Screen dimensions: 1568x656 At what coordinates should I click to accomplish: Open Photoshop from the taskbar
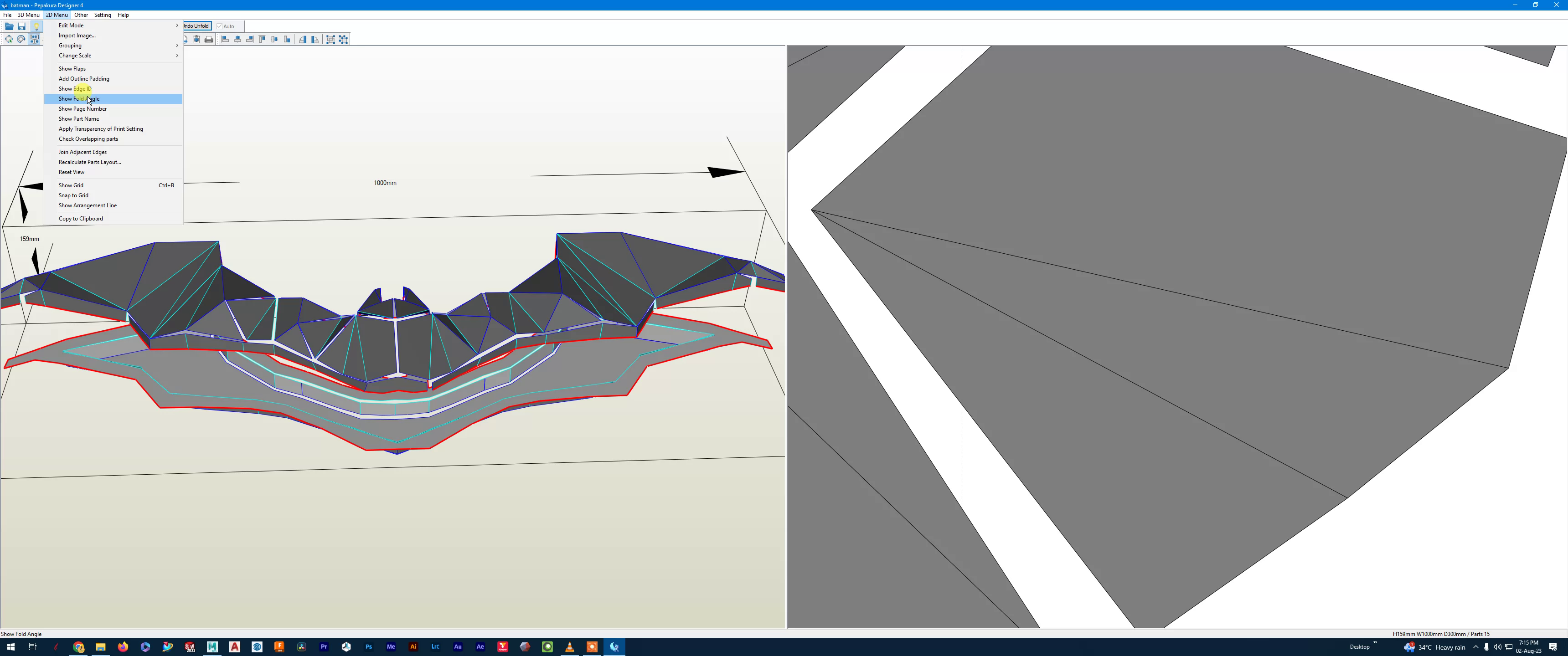[368, 647]
